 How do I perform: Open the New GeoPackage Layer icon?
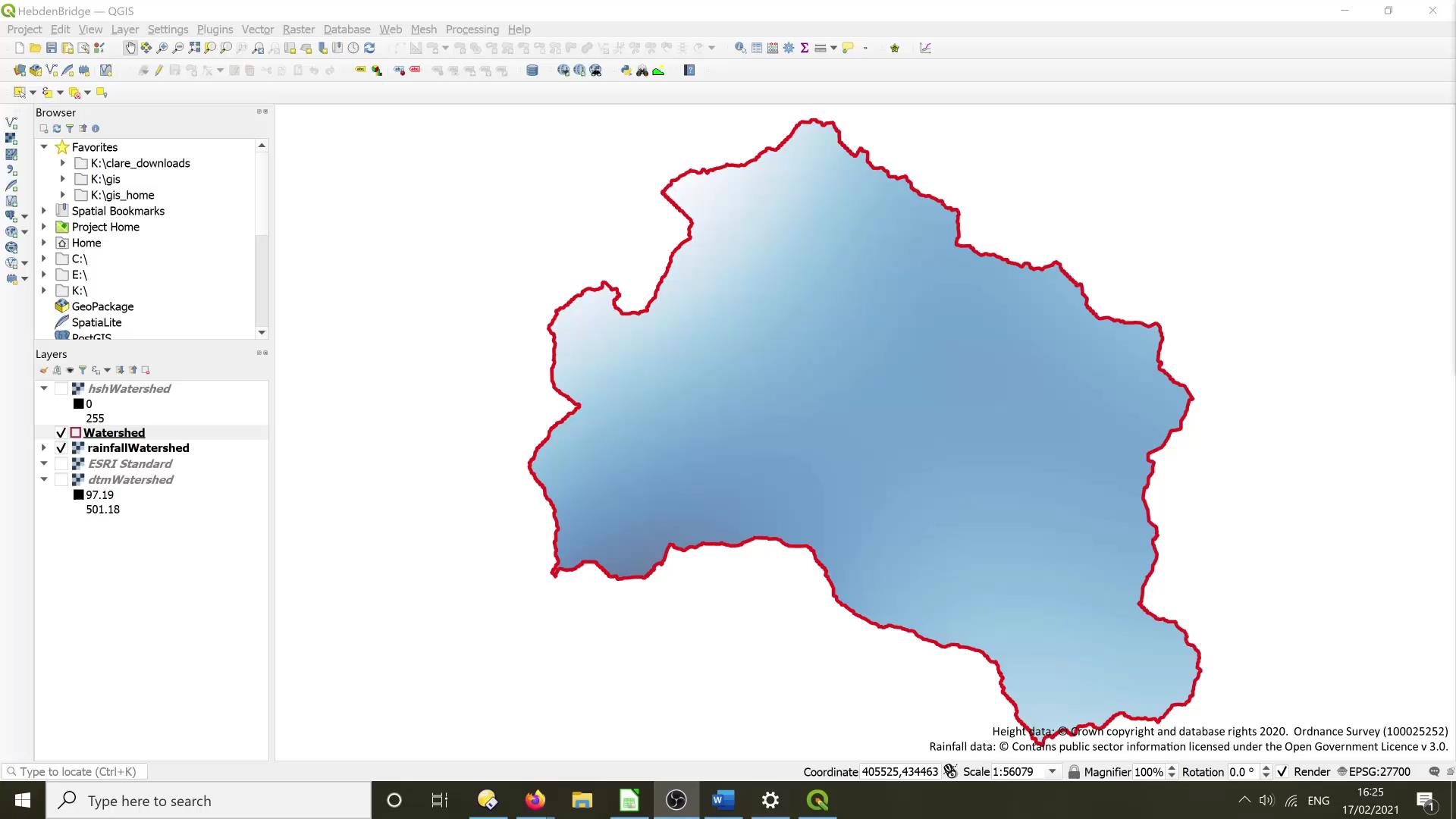pyautogui.click(x=36, y=70)
